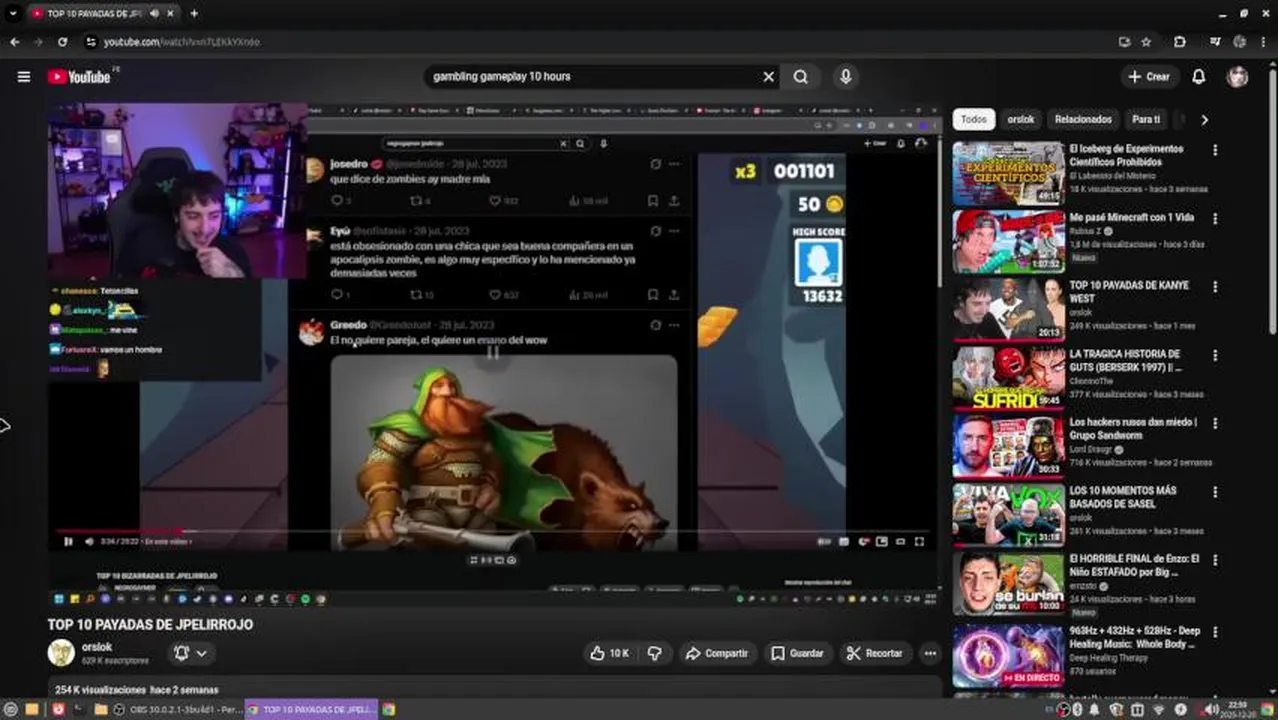Open LA TRAGICA HISTORIA DE GUTS thumbnail
This screenshot has width=1278, height=720.
[1008, 378]
